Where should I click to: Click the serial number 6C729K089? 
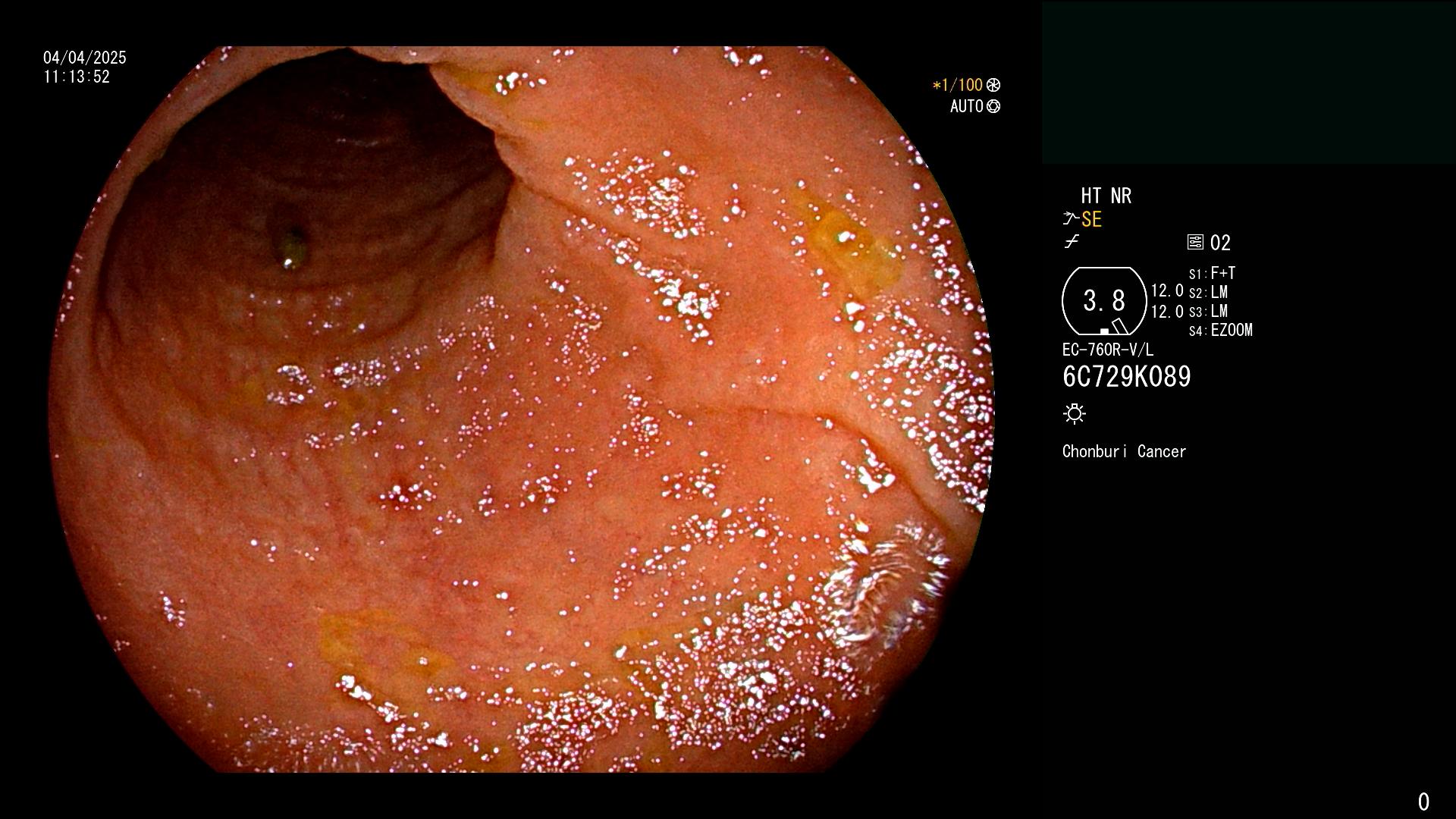point(1127,377)
